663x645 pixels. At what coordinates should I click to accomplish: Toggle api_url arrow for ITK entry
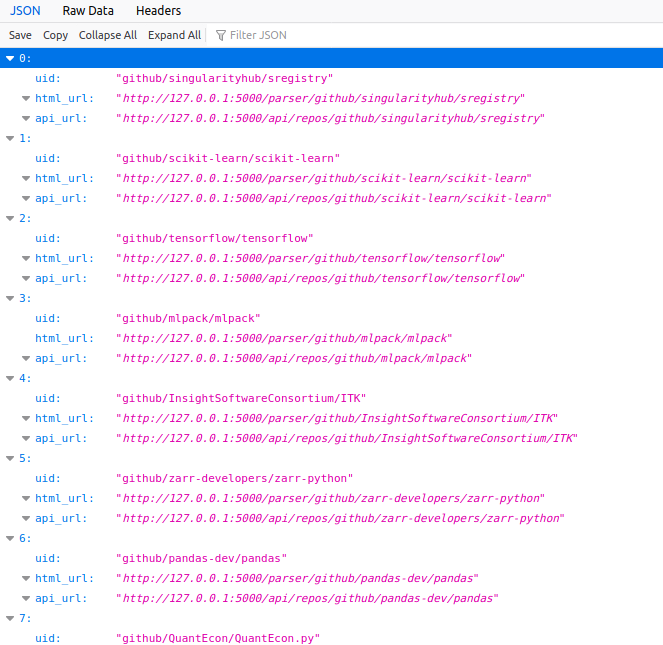point(26,438)
